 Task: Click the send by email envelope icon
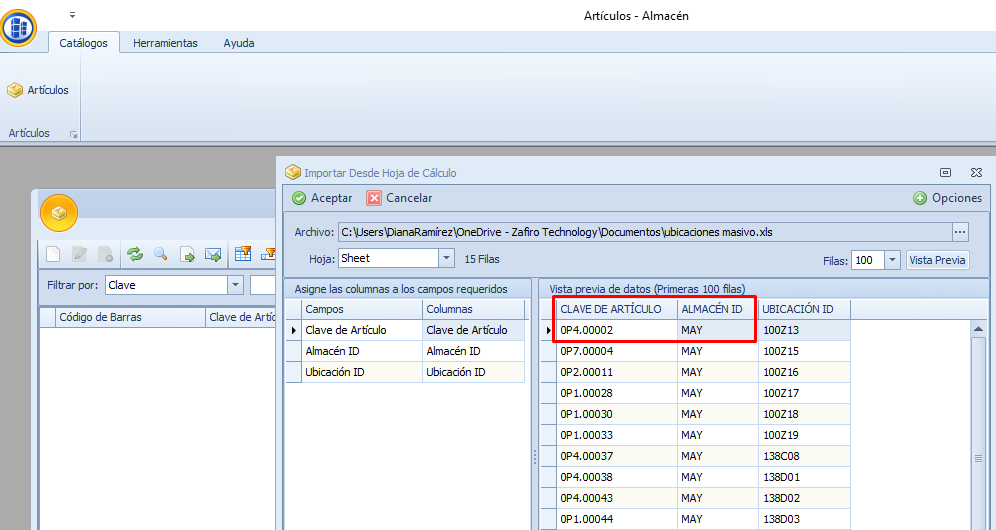213,254
